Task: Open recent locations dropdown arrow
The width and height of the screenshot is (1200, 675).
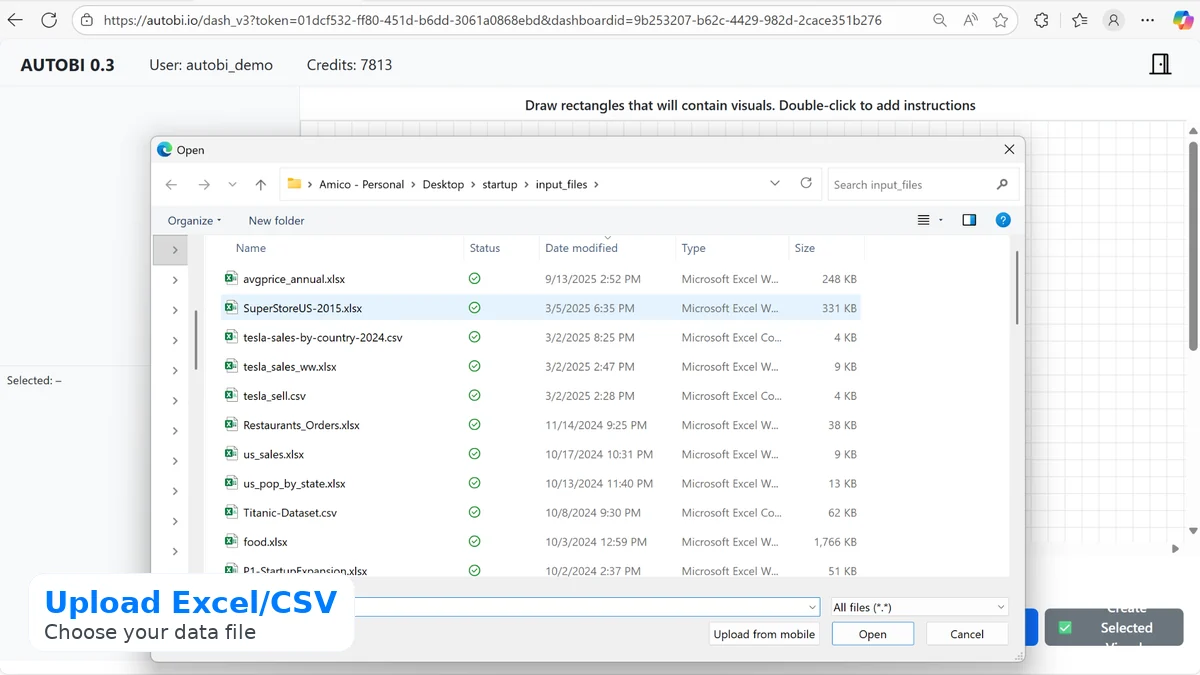Action: 232,184
